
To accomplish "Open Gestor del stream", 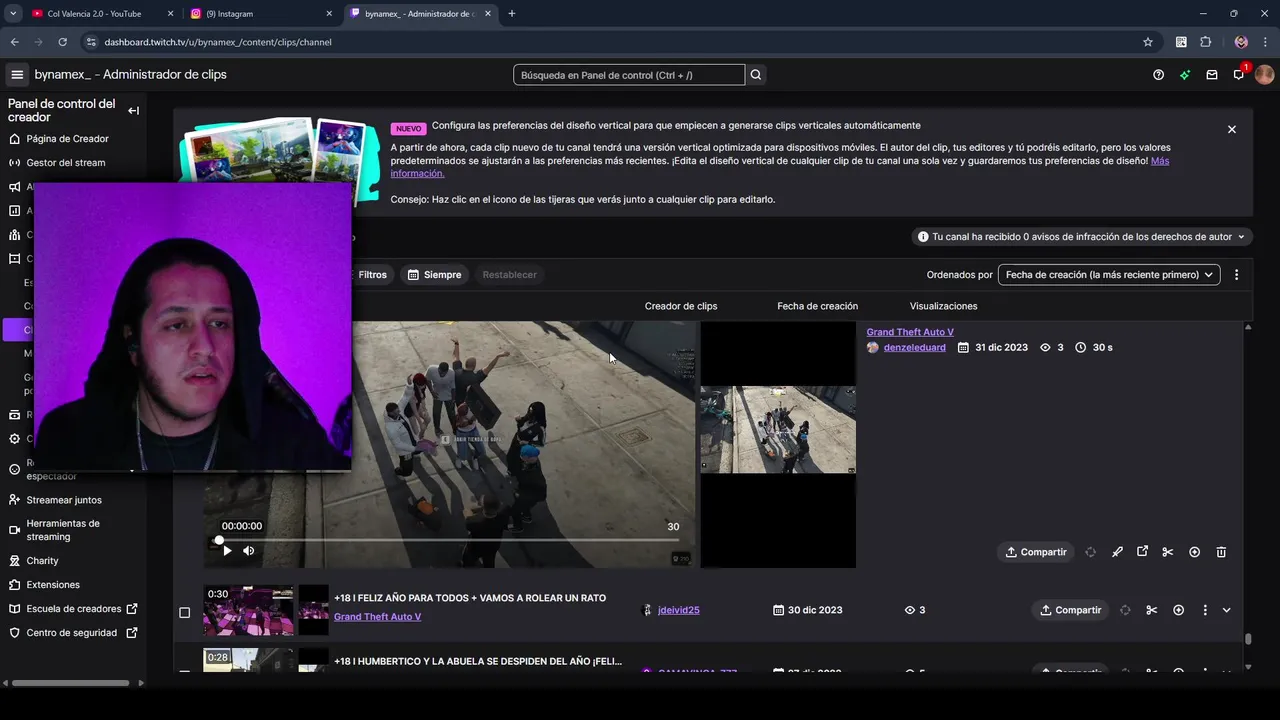I will point(65,163).
